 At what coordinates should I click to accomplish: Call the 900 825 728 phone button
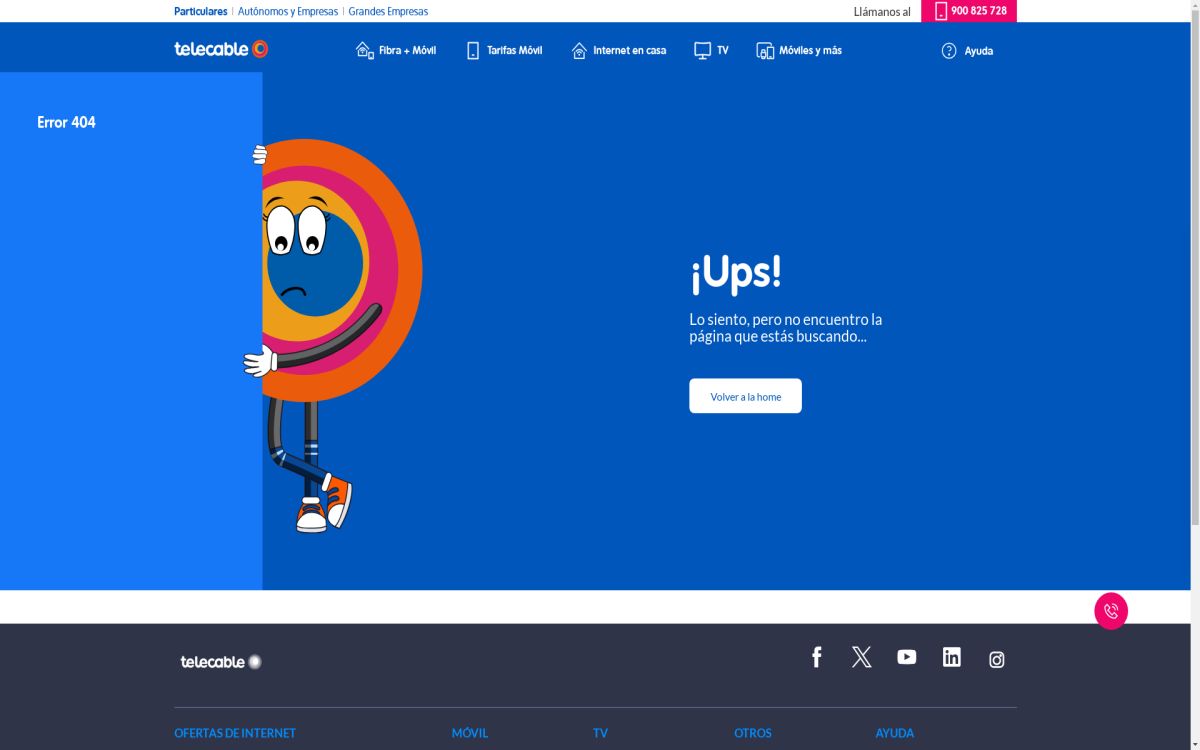(x=968, y=11)
